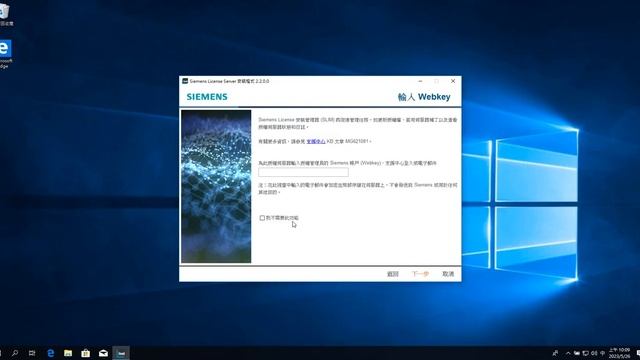Open the People icon on the taskbar
The image size is (640, 360).
pos(555,353)
